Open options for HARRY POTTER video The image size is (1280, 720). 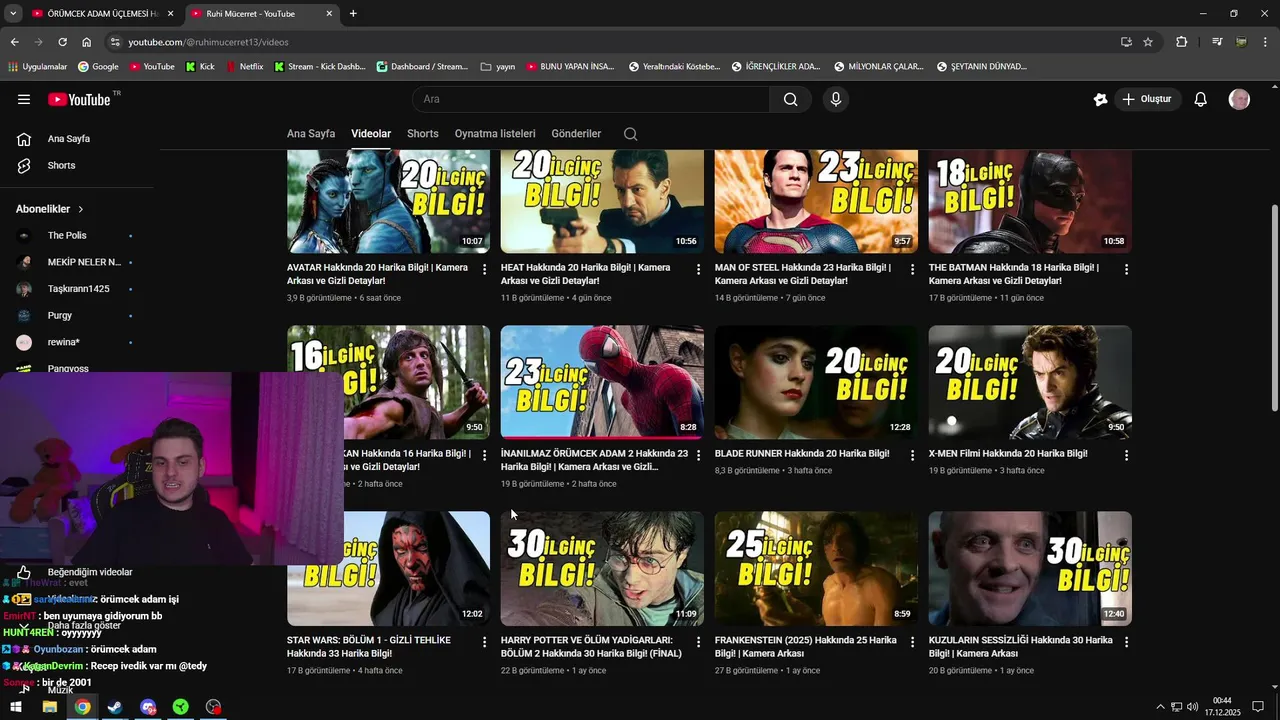[698, 641]
